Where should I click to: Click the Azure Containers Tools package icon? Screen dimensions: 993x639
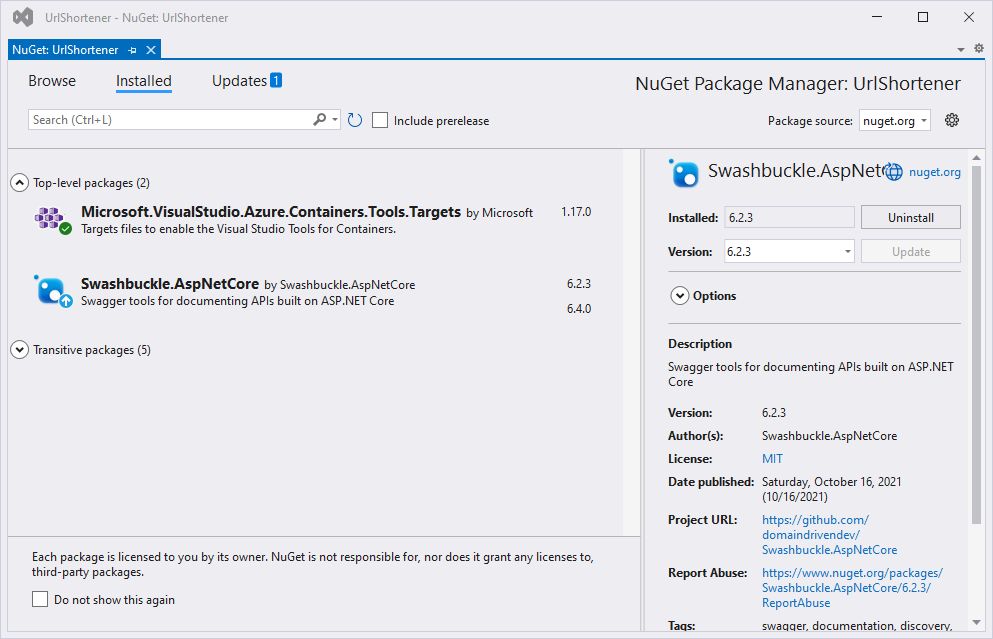pyautogui.click(x=50, y=219)
